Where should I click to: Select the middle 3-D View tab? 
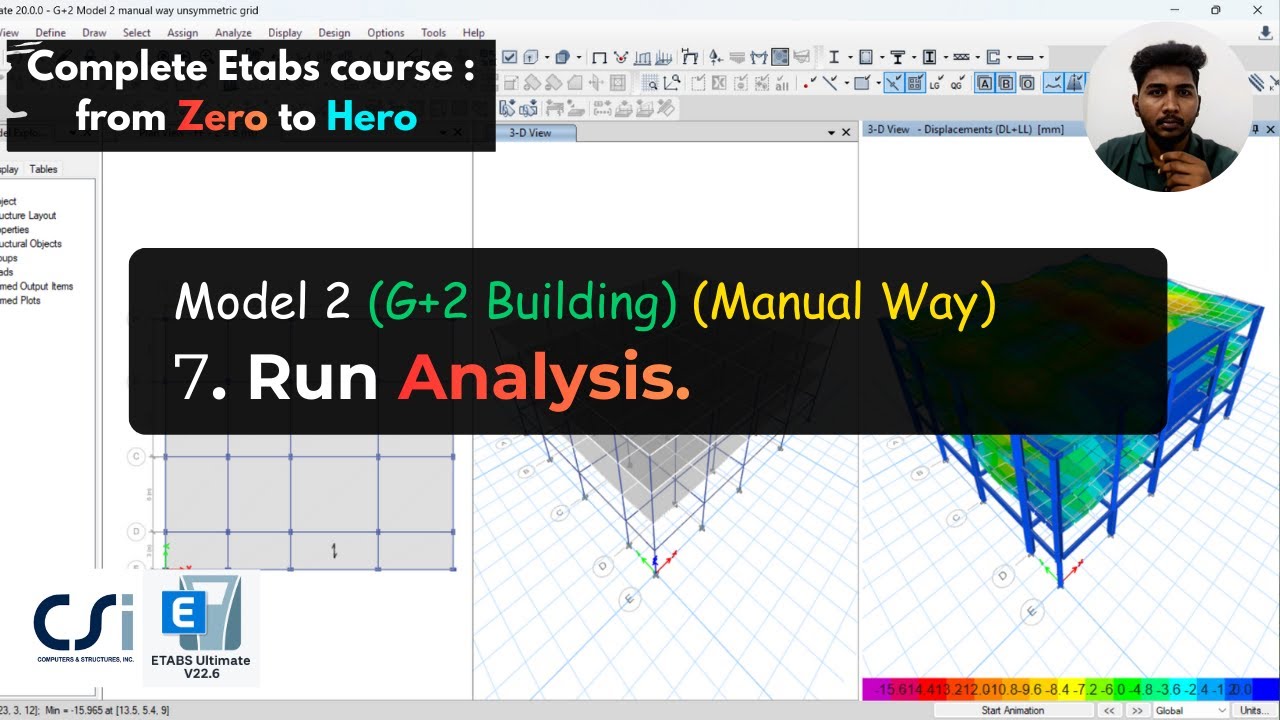(x=530, y=132)
